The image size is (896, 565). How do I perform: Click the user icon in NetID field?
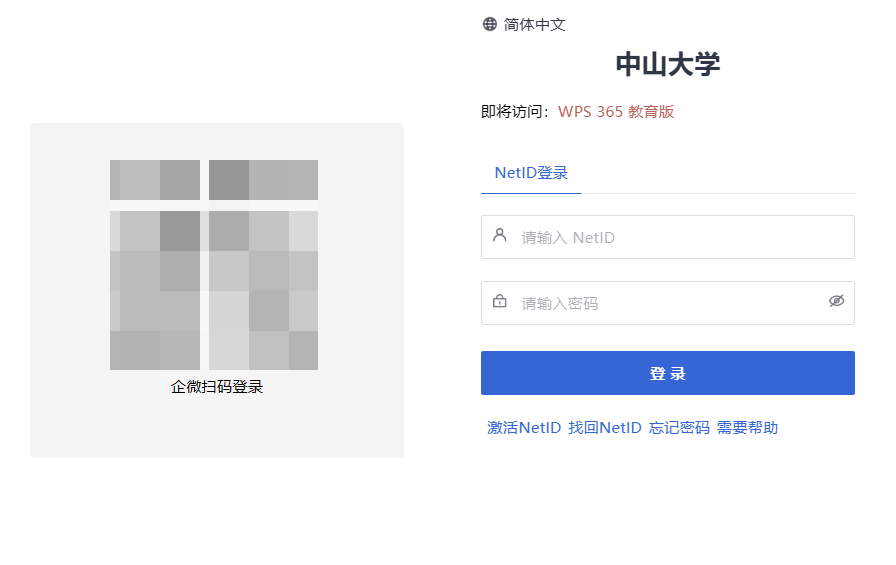click(499, 235)
